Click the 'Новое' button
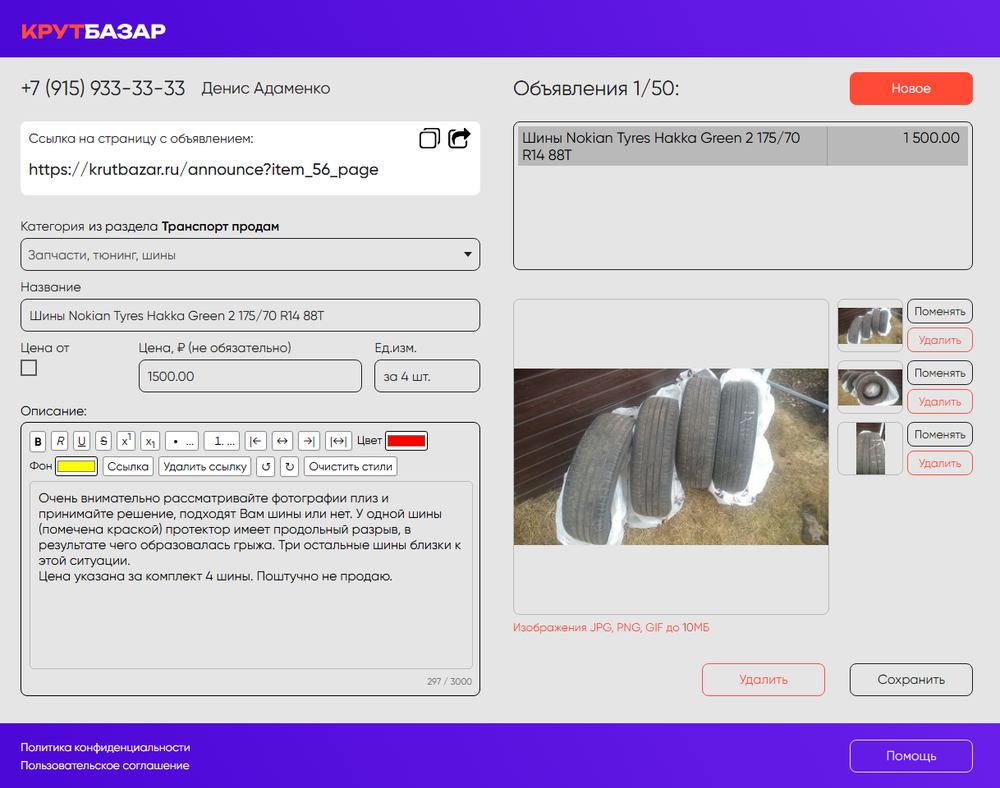Image resolution: width=1000 pixels, height=788 pixels. (x=910, y=89)
